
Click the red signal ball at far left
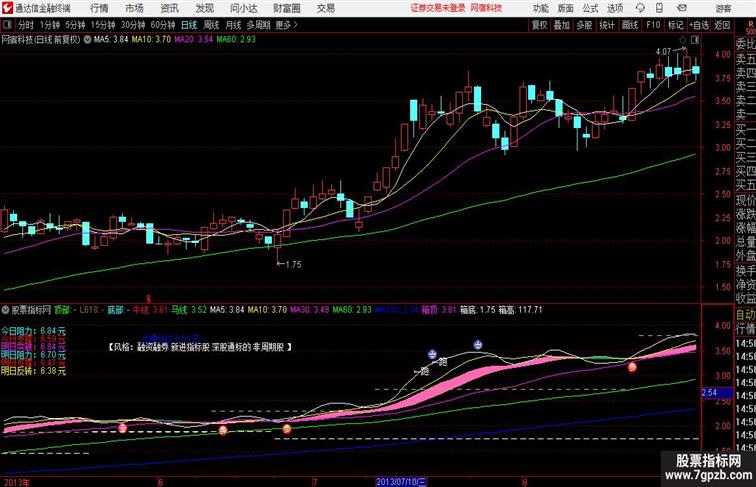tap(122, 428)
